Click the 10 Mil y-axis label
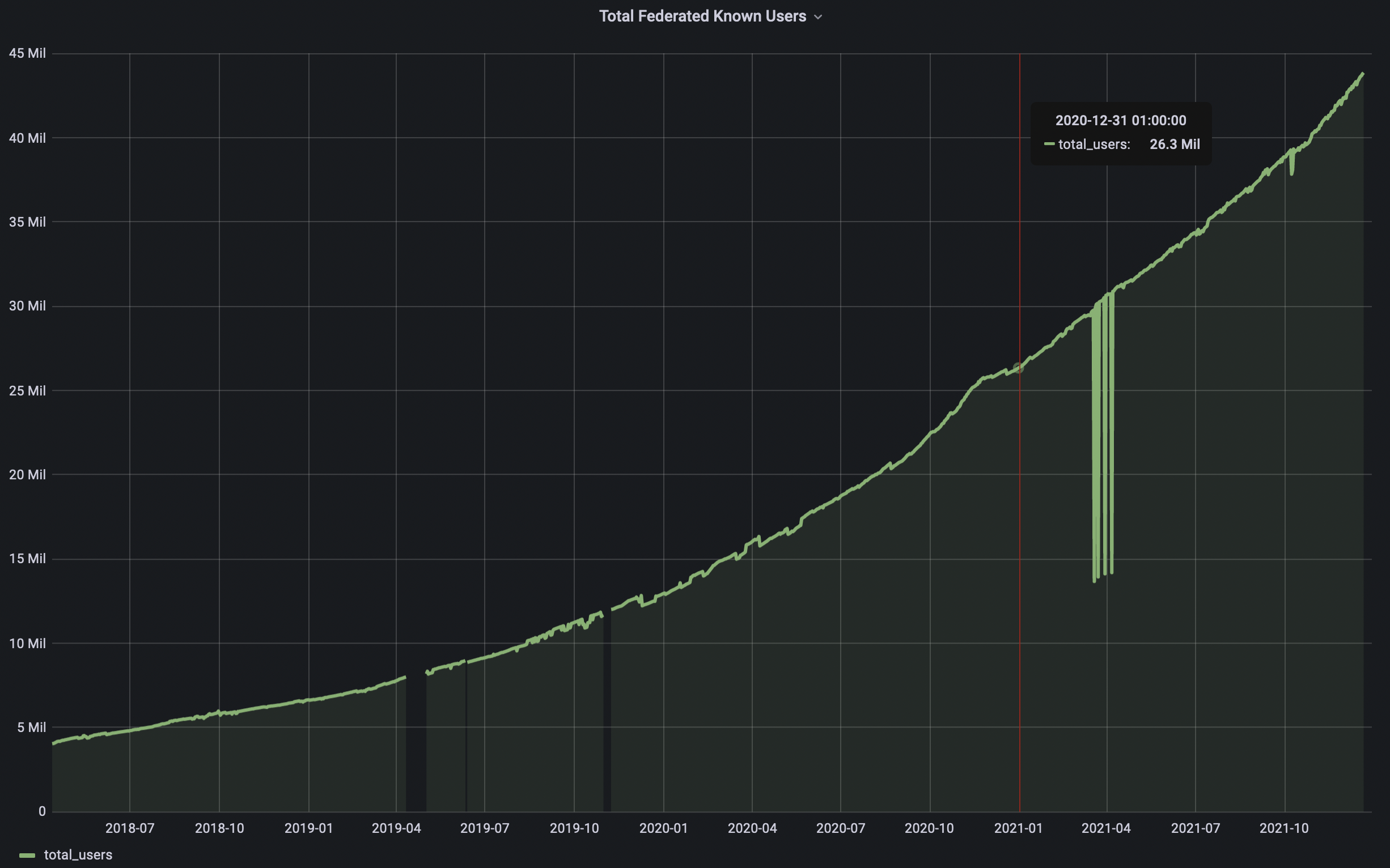This screenshot has height=868, width=1390. point(27,643)
